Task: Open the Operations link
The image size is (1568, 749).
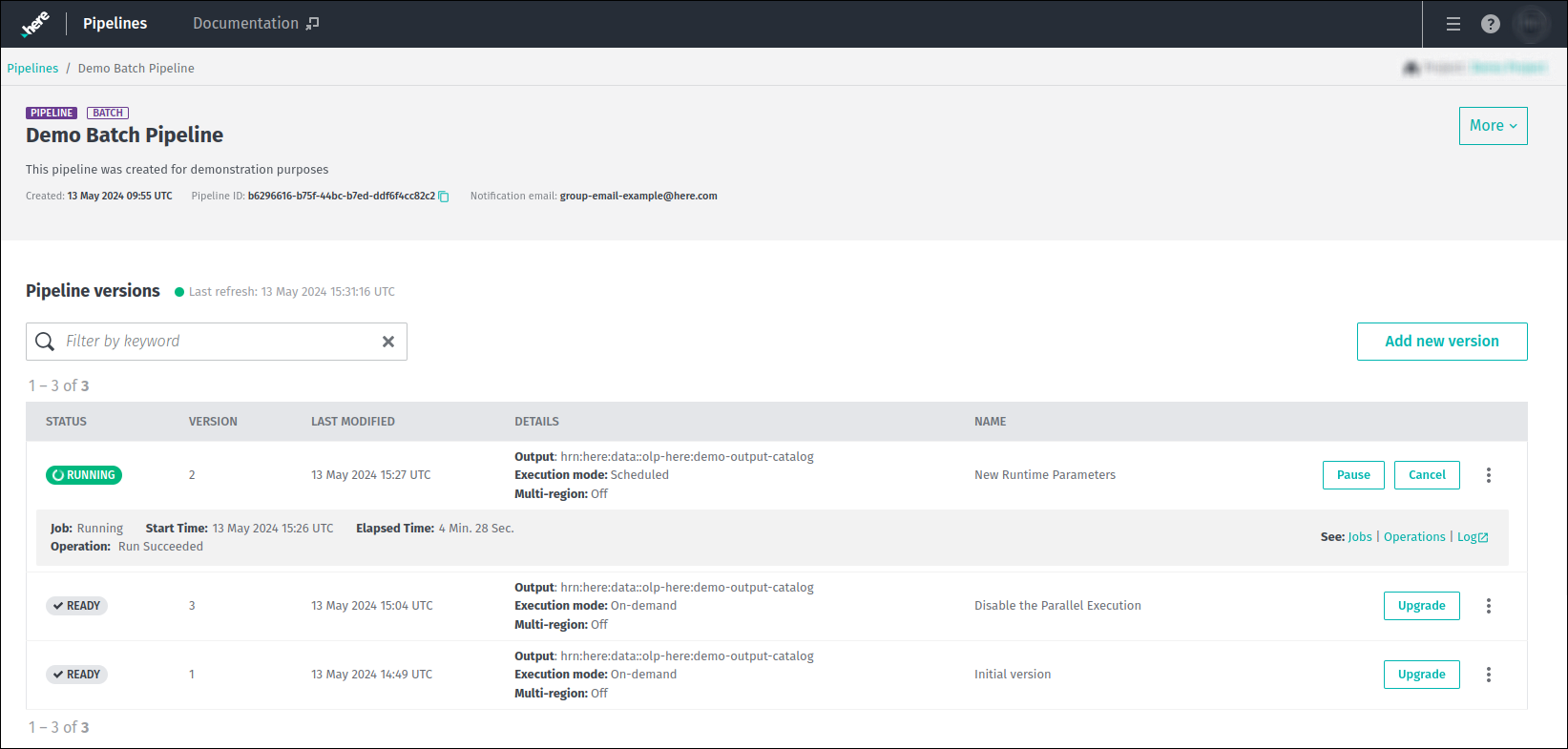Action: point(1414,537)
